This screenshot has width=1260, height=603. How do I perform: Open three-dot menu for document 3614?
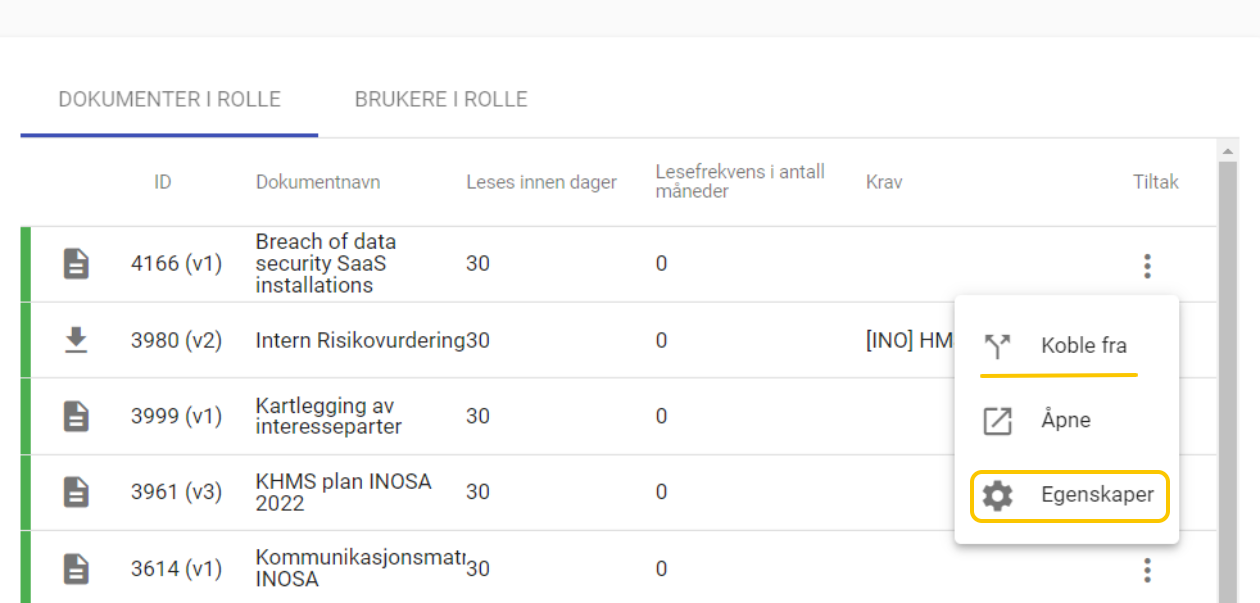1147,570
